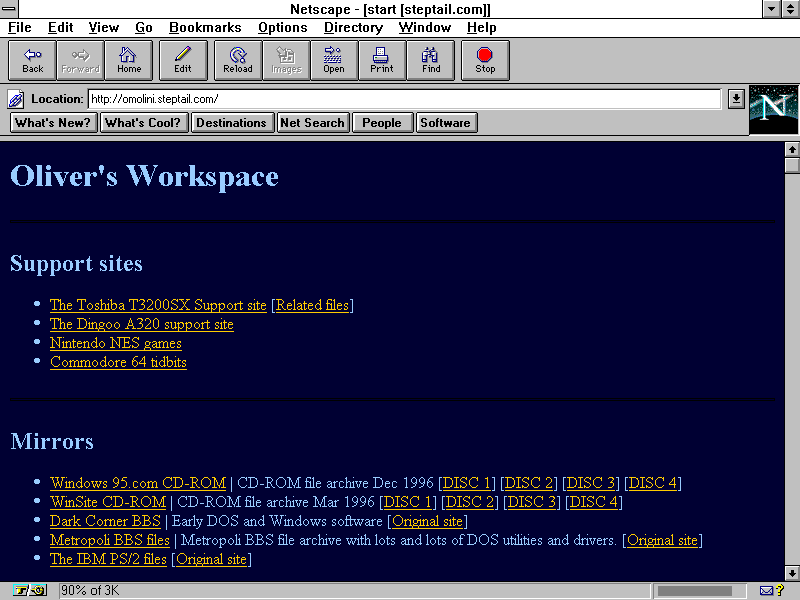Print the page using the Print icon
Screen dimensions: 800x600
382,60
